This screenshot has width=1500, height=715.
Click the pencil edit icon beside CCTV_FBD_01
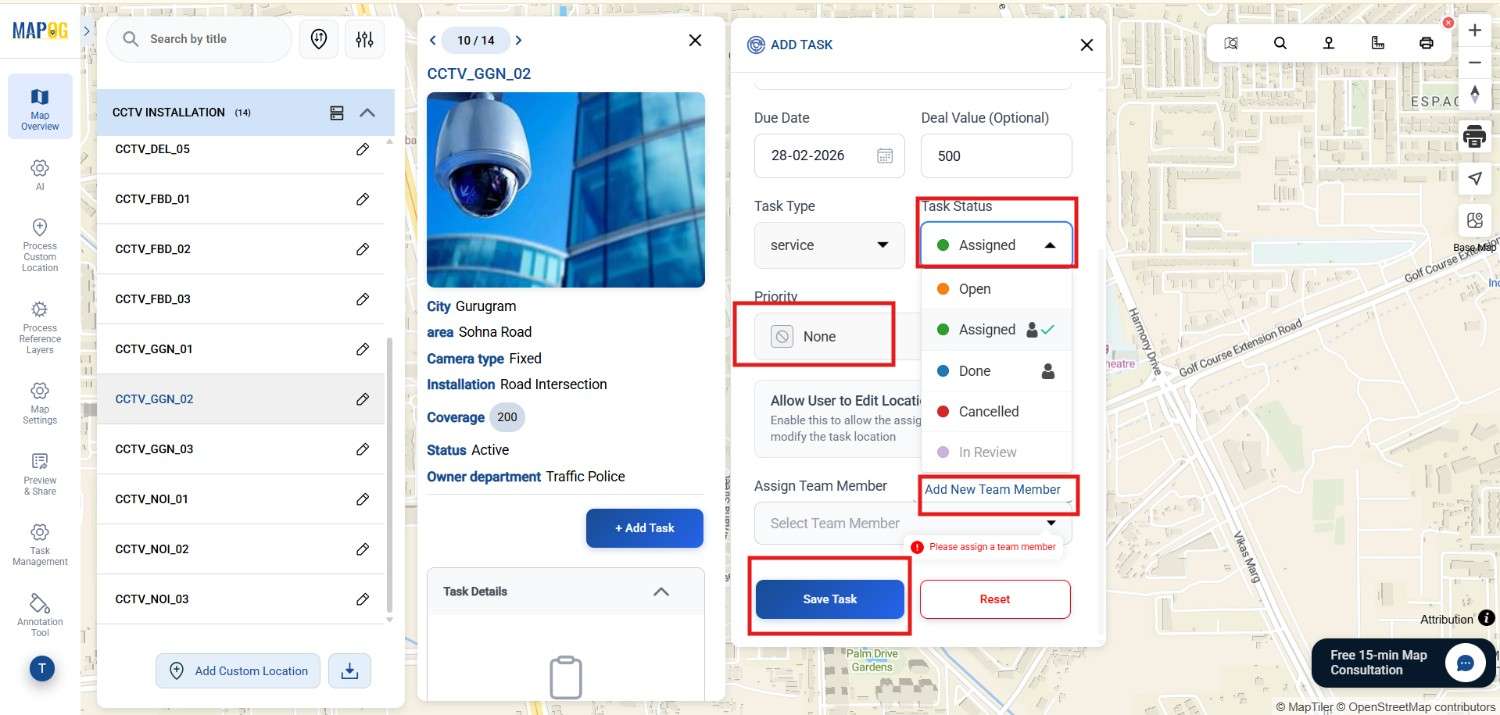click(363, 198)
